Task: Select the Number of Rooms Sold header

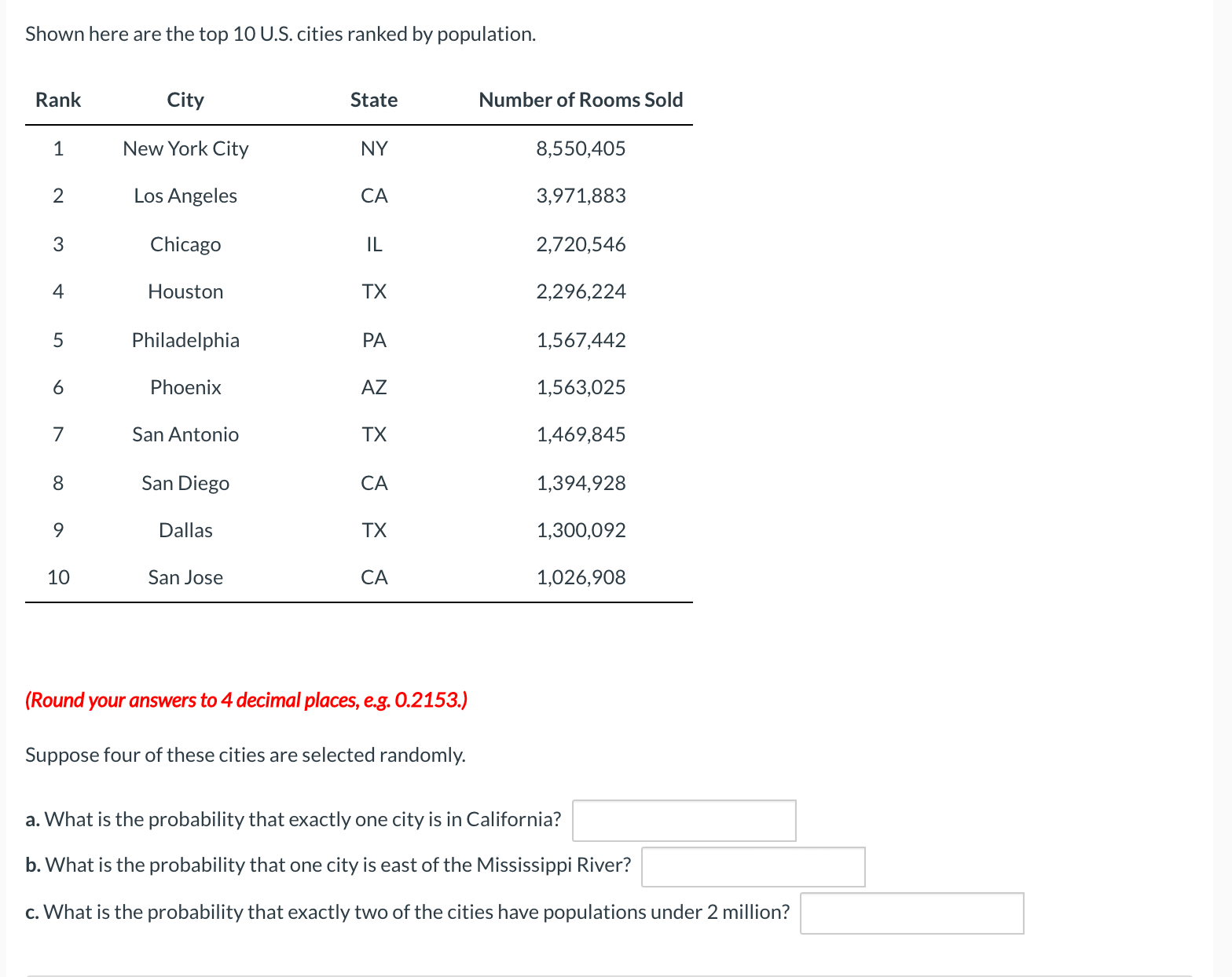Action: tap(581, 100)
